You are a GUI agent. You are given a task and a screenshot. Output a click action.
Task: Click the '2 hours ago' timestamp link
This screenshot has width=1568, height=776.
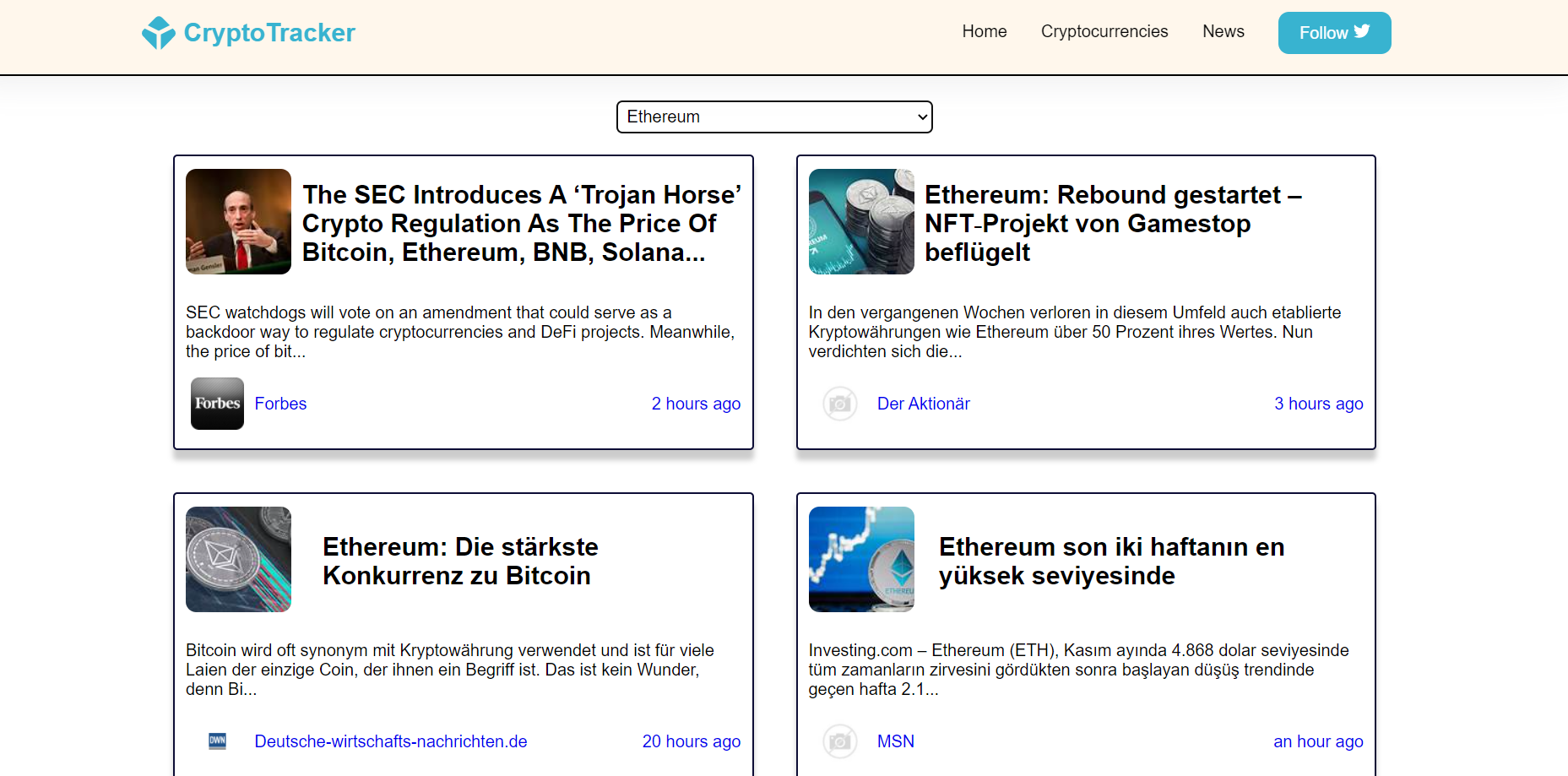point(696,404)
